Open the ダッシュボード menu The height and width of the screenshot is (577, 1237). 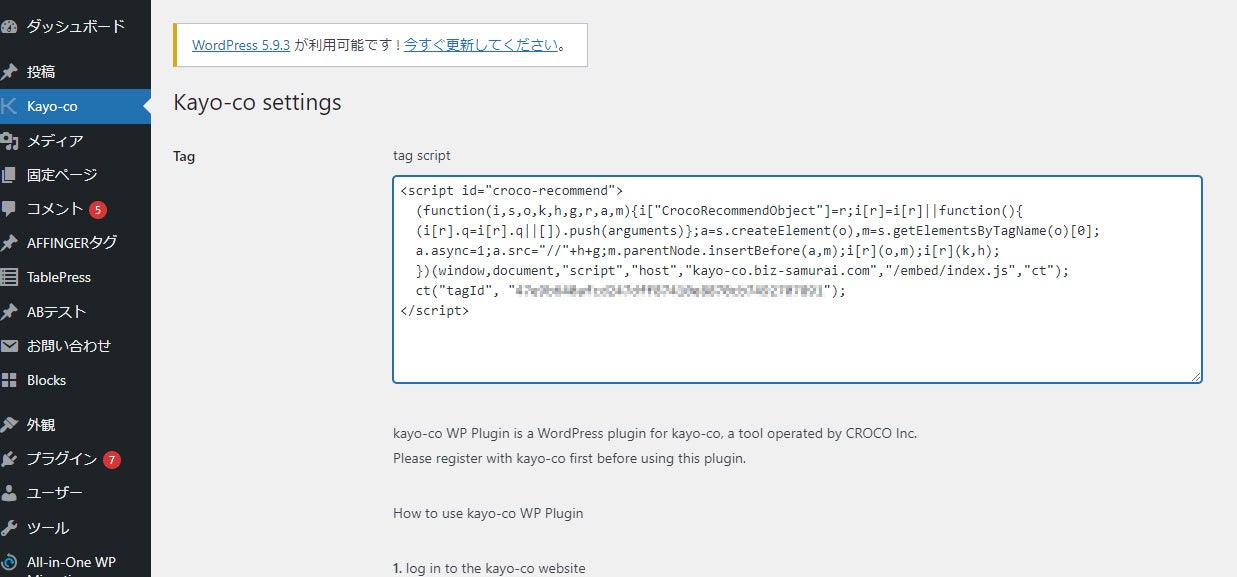(75, 26)
